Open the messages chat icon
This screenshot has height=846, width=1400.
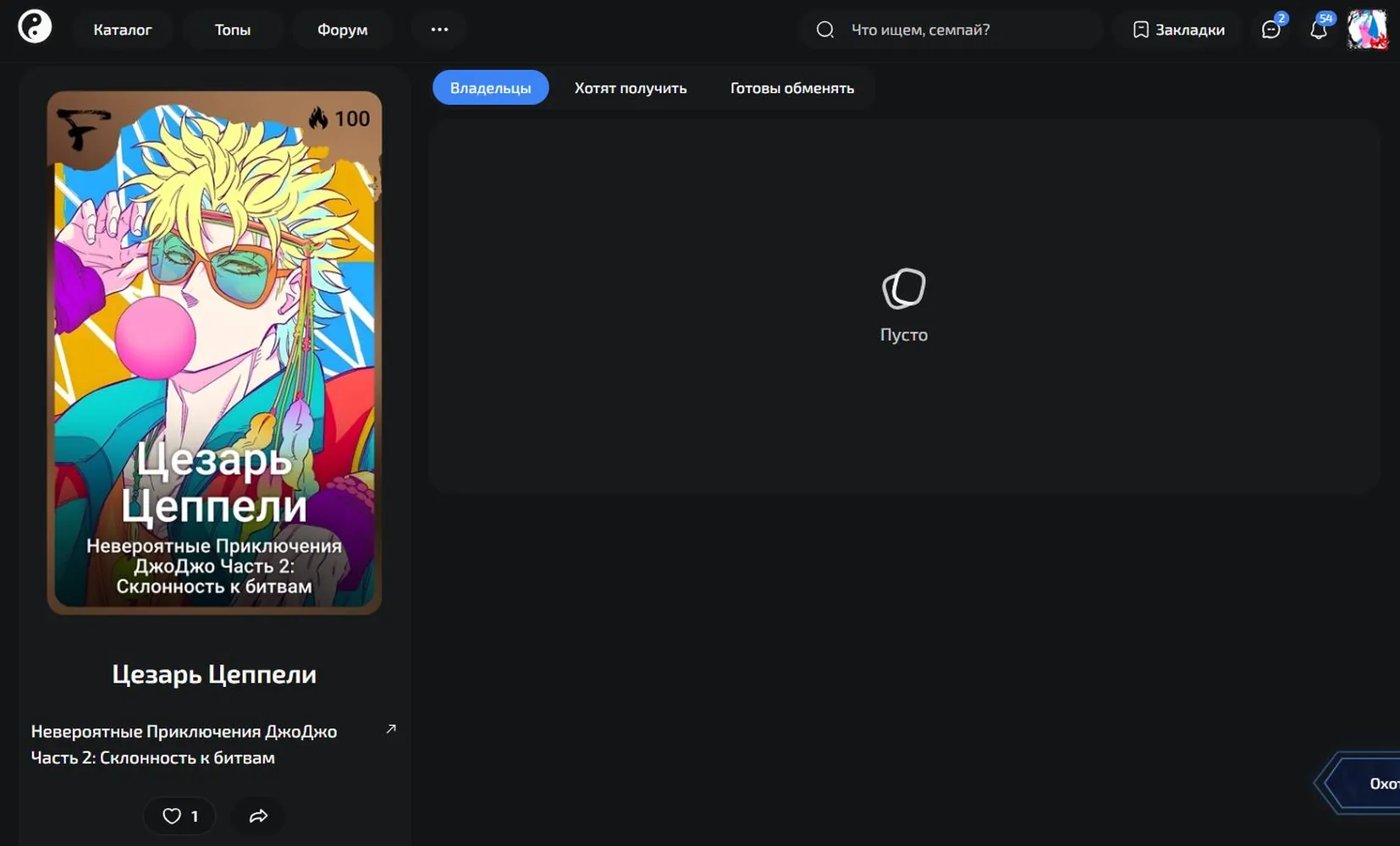tap(1270, 30)
